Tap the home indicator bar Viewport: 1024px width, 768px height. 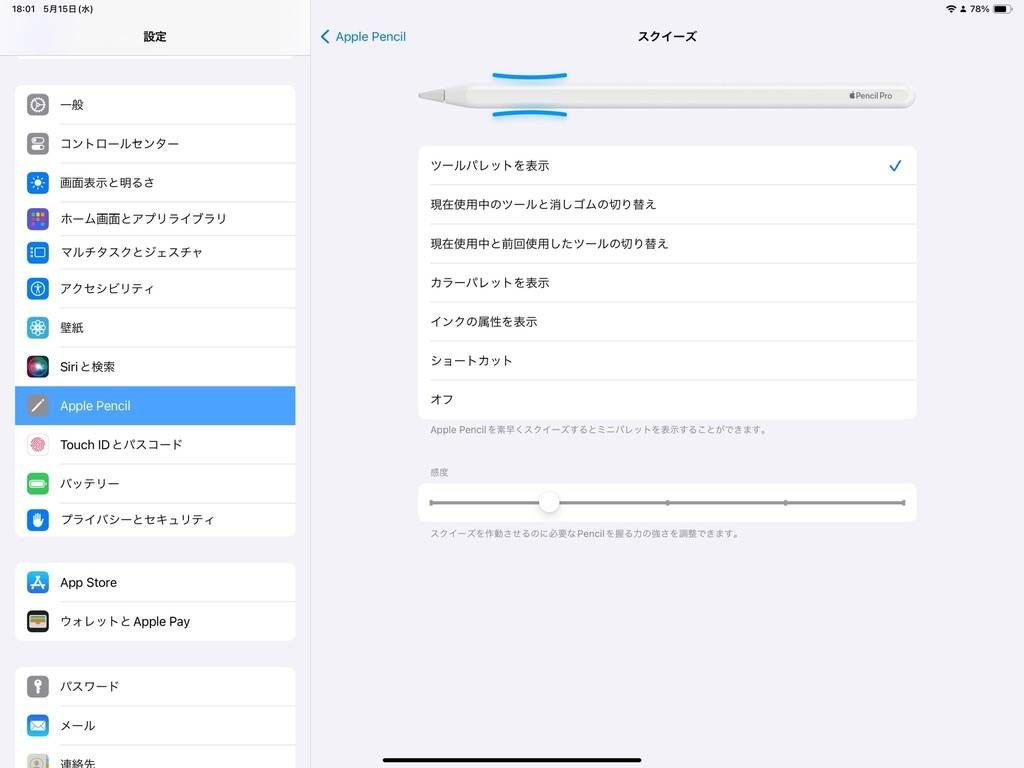coord(512,760)
